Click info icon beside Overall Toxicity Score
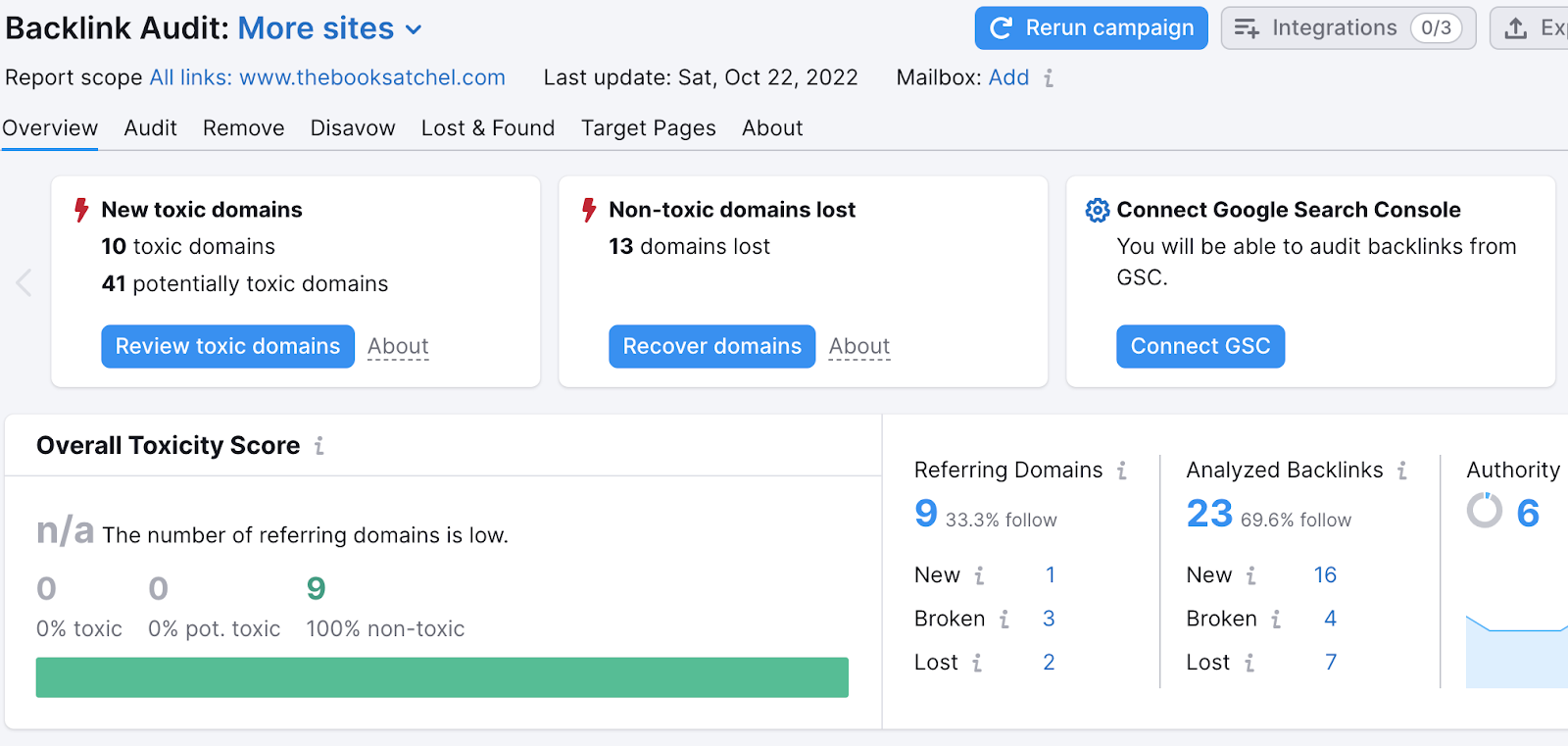Image resolution: width=1568 pixels, height=746 pixels. tap(319, 446)
